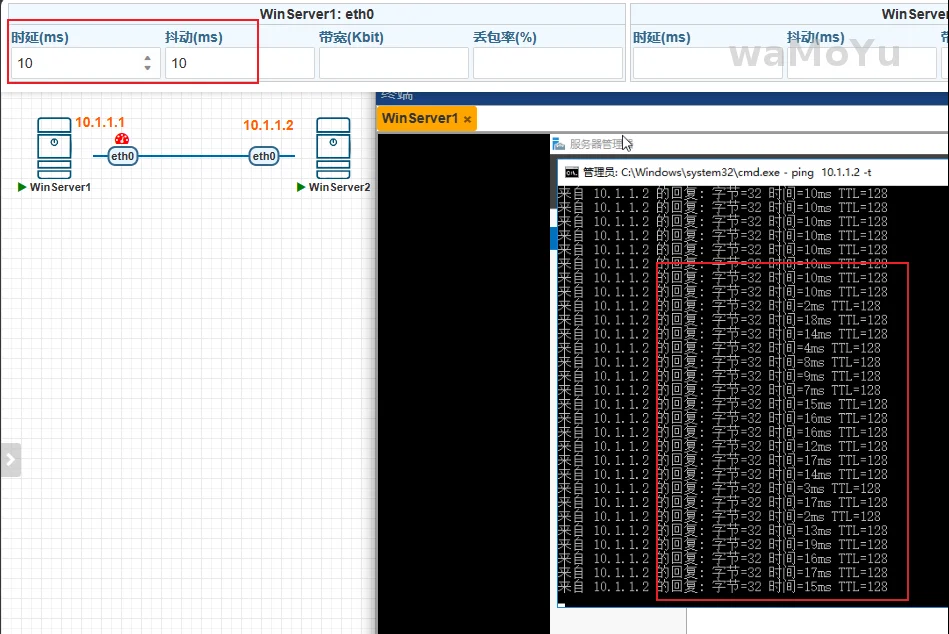Select the WinServer1 server node icon
The image size is (949, 634).
coord(54,148)
